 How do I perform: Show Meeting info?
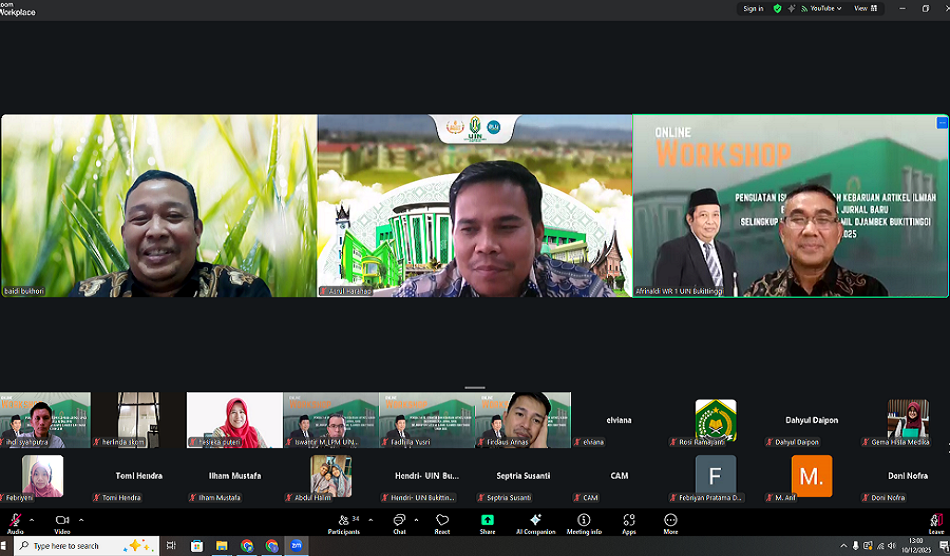584,523
